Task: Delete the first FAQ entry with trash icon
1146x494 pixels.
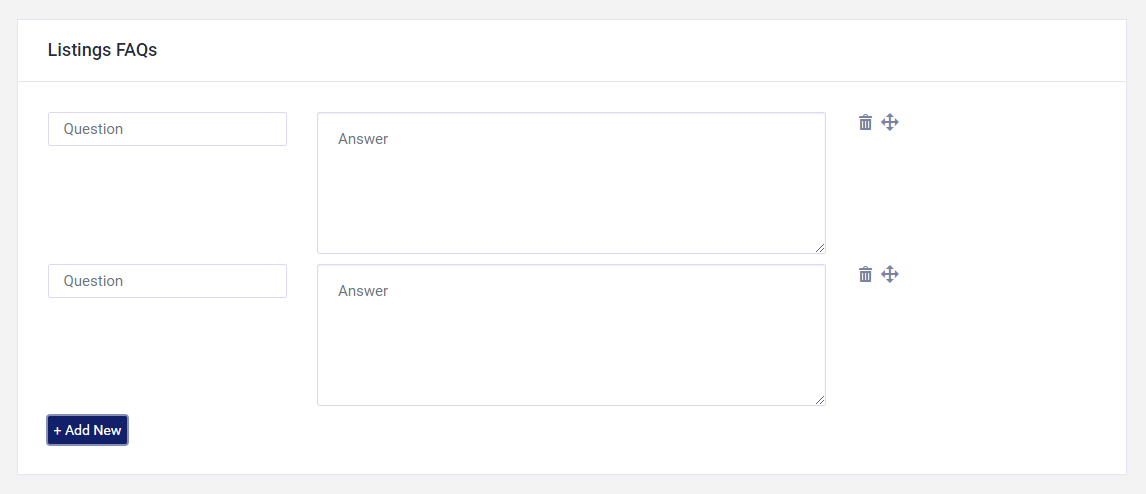Action: [866, 123]
